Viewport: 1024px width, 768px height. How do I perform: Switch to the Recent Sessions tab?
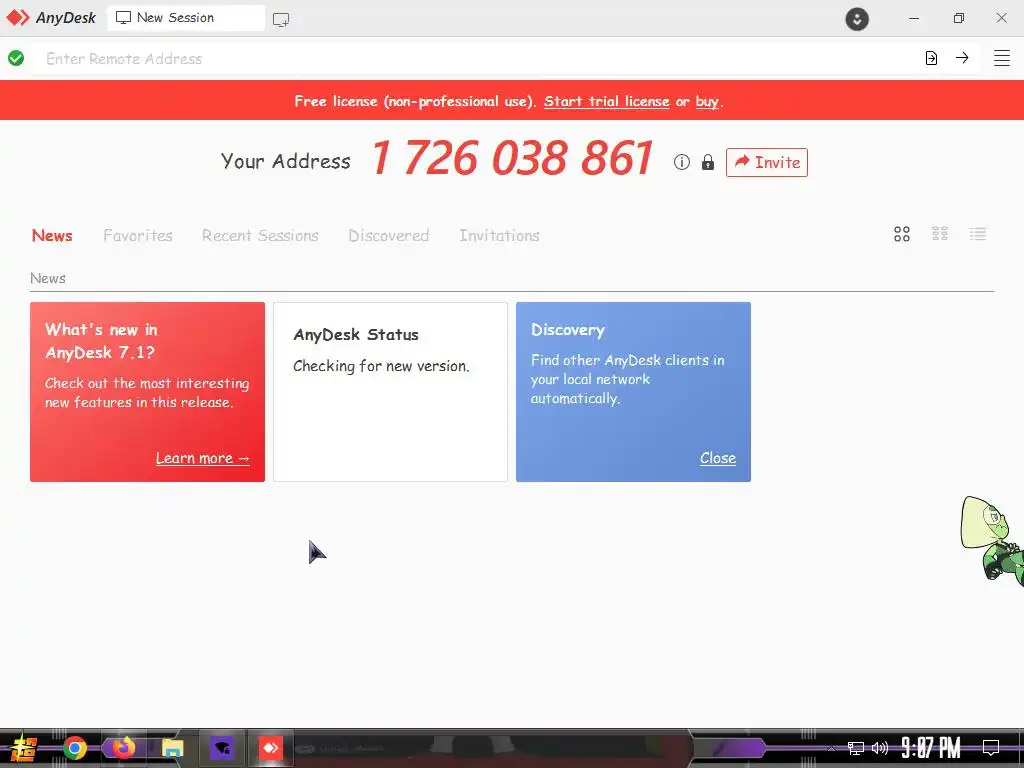[x=260, y=236]
